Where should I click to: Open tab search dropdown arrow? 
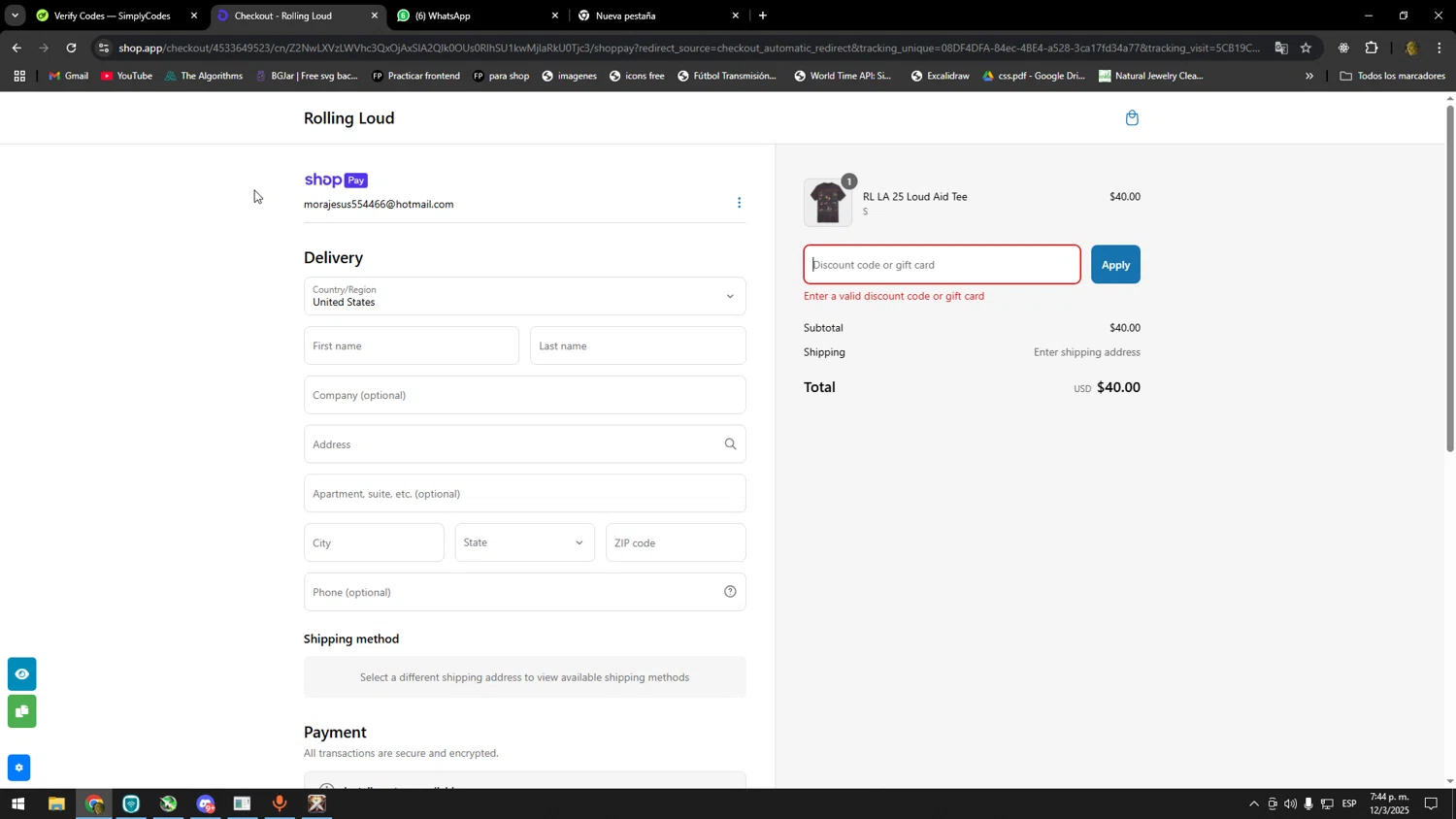pos(15,16)
